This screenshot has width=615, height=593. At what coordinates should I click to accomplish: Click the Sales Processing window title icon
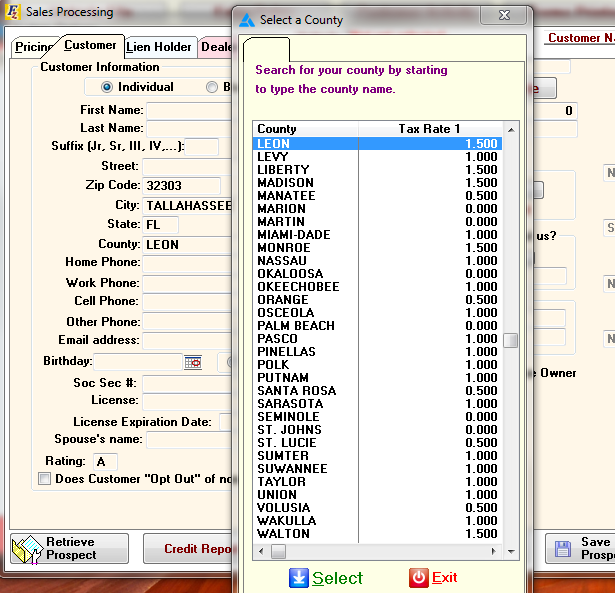coord(10,12)
